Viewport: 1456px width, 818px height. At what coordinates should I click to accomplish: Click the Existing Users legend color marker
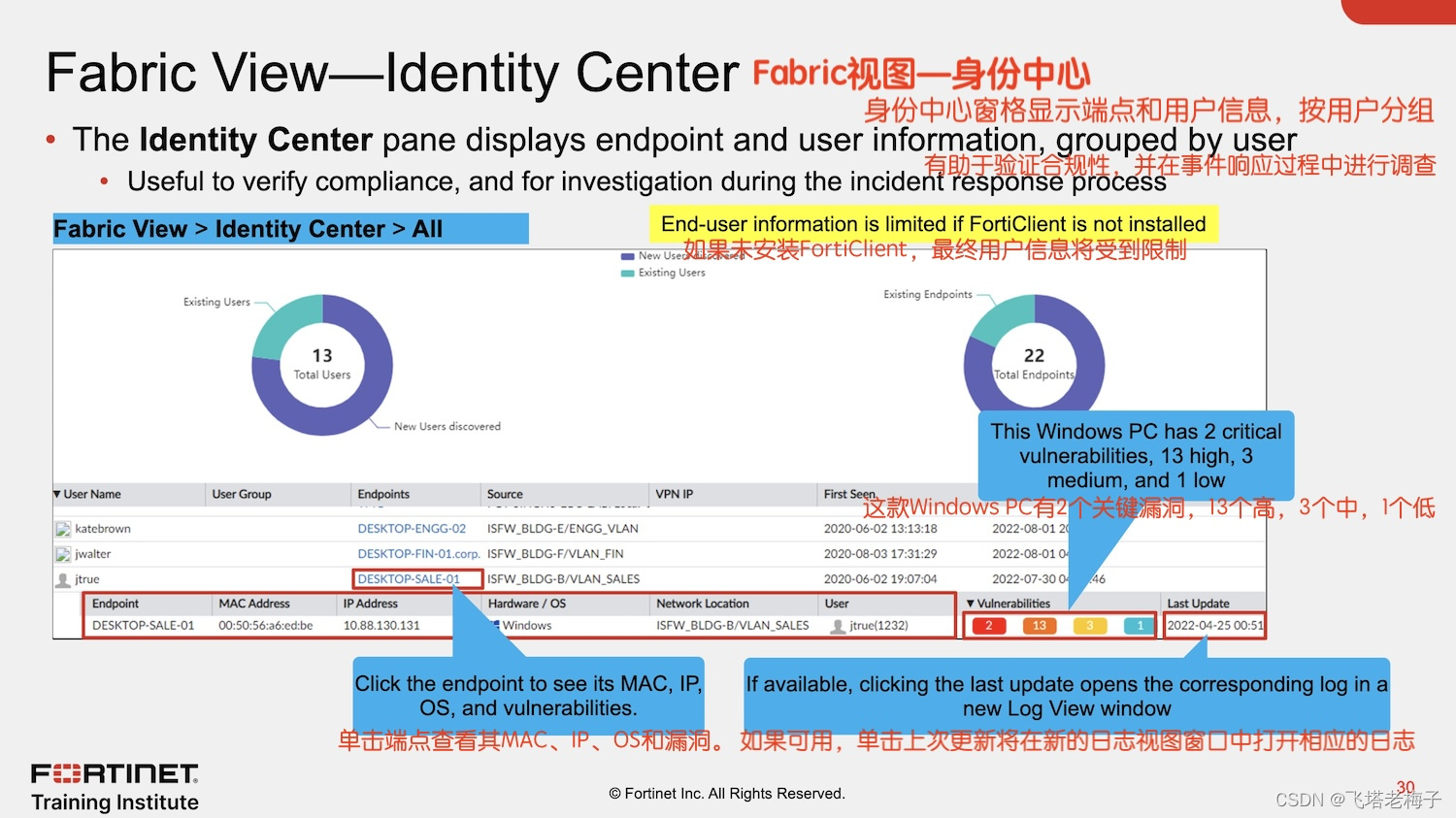click(627, 274)
